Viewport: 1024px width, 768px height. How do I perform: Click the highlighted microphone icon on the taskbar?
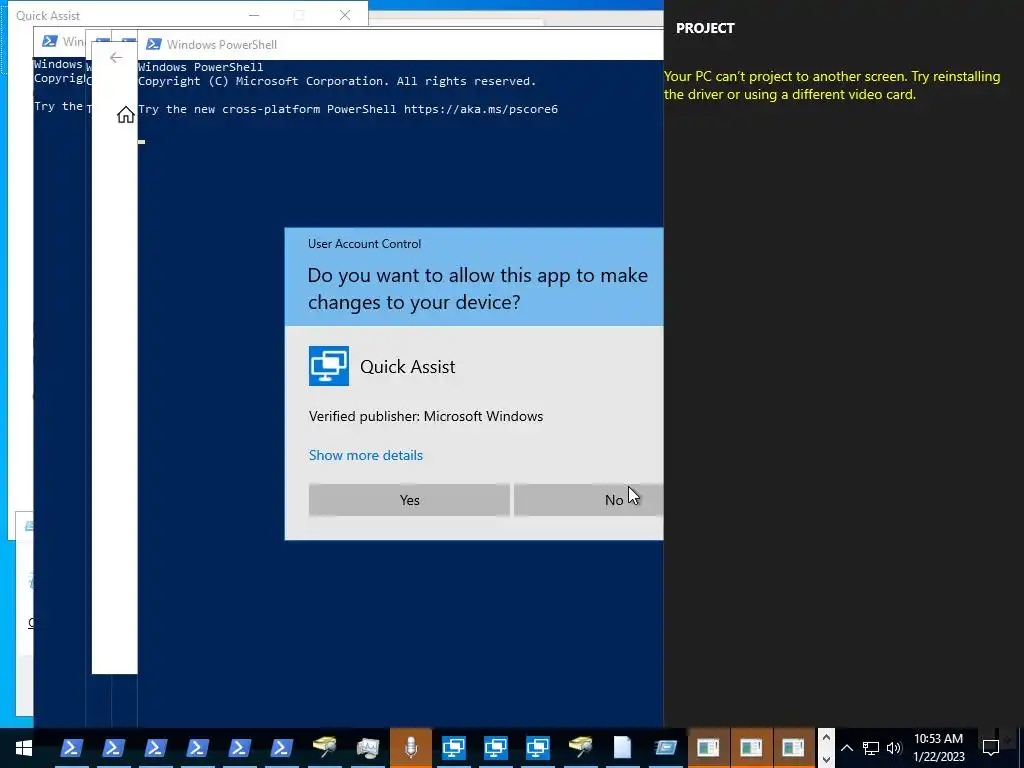(411, 748)
